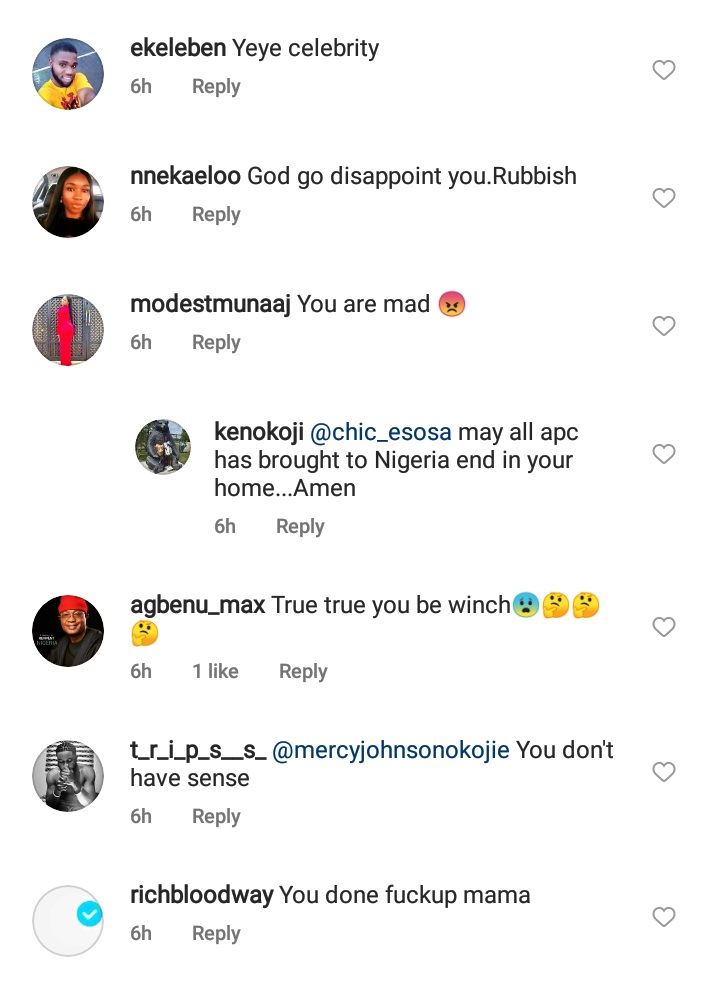Image resolution: width=720 pixels, height=1005 pixels.
Task: Heart kenokoji's reply comment
Action: 663,454
